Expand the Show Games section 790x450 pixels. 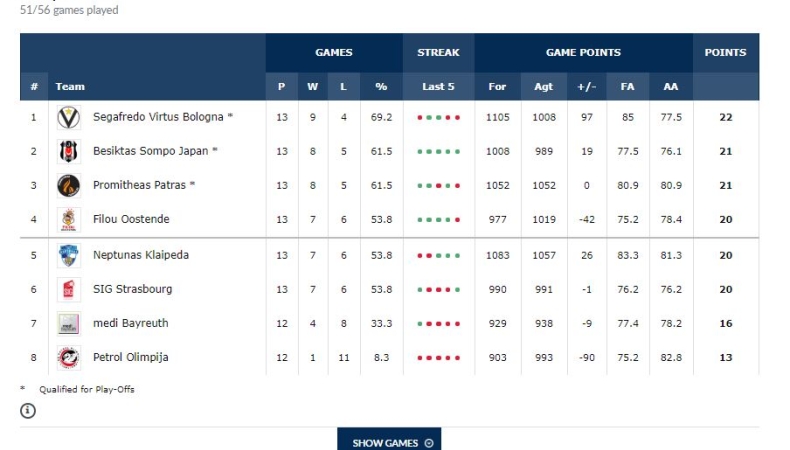389,442
